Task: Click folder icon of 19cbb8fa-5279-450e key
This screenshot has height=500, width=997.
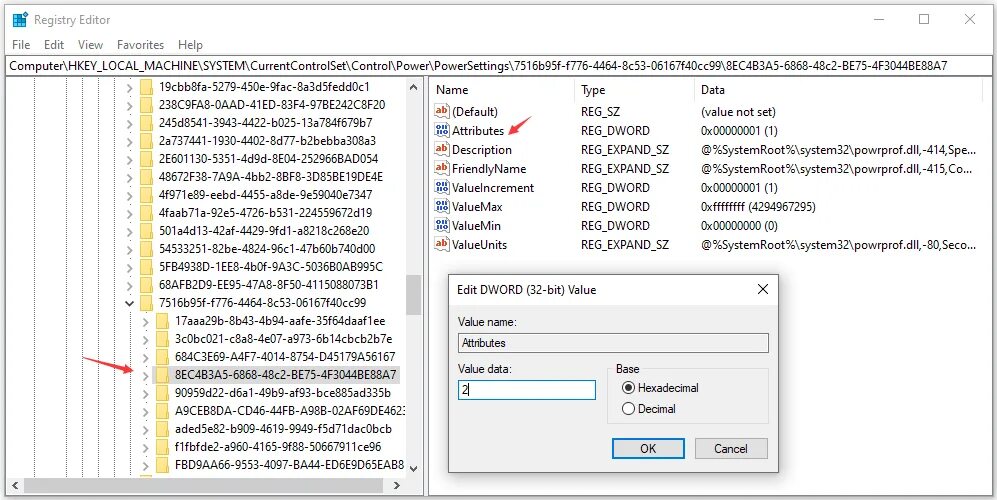Action: click(147, 87)
